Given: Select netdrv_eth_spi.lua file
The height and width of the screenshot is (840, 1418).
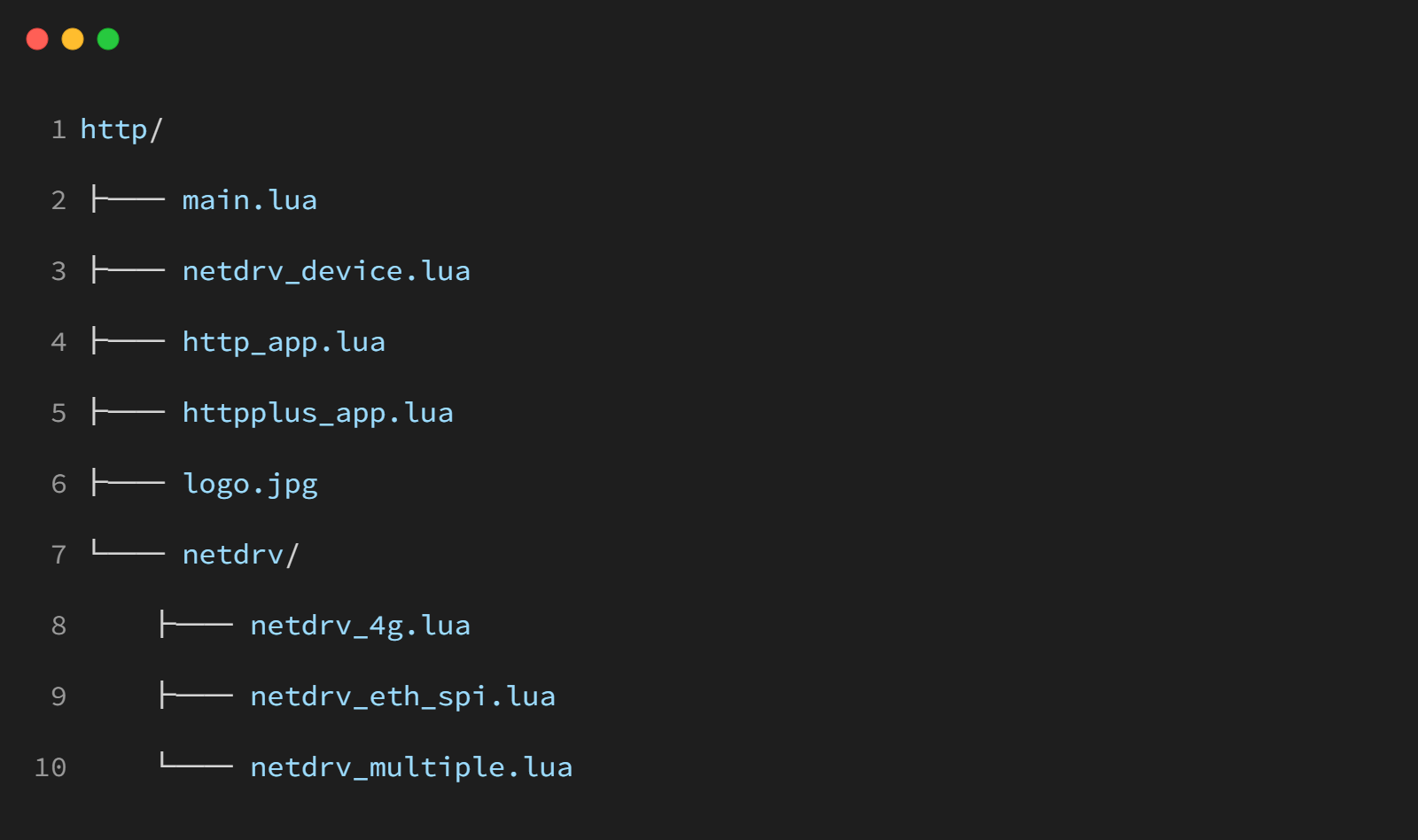Looking at the screenshot, I should pos(402,696).
